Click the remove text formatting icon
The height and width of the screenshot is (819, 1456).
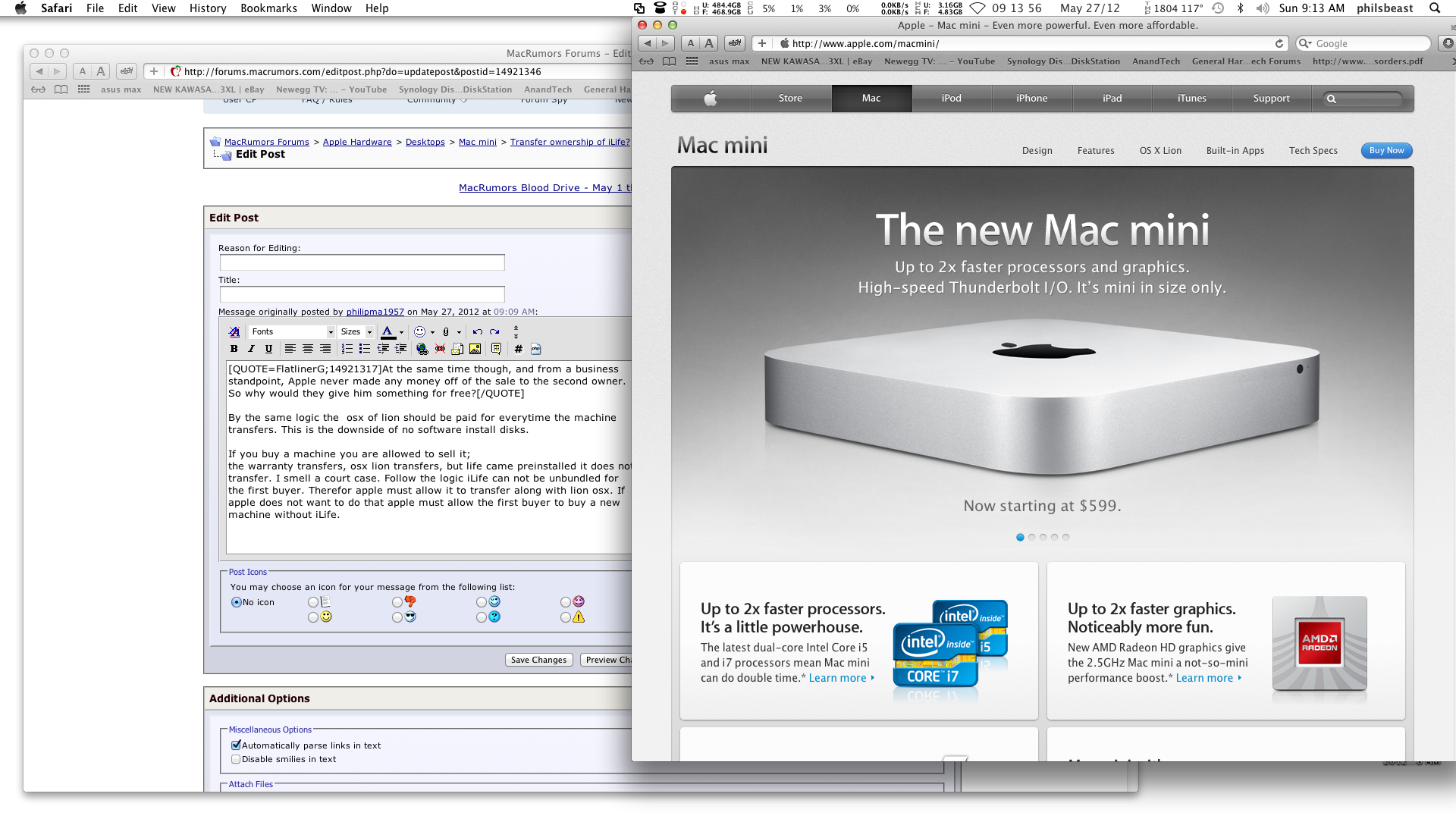point(234,331)
